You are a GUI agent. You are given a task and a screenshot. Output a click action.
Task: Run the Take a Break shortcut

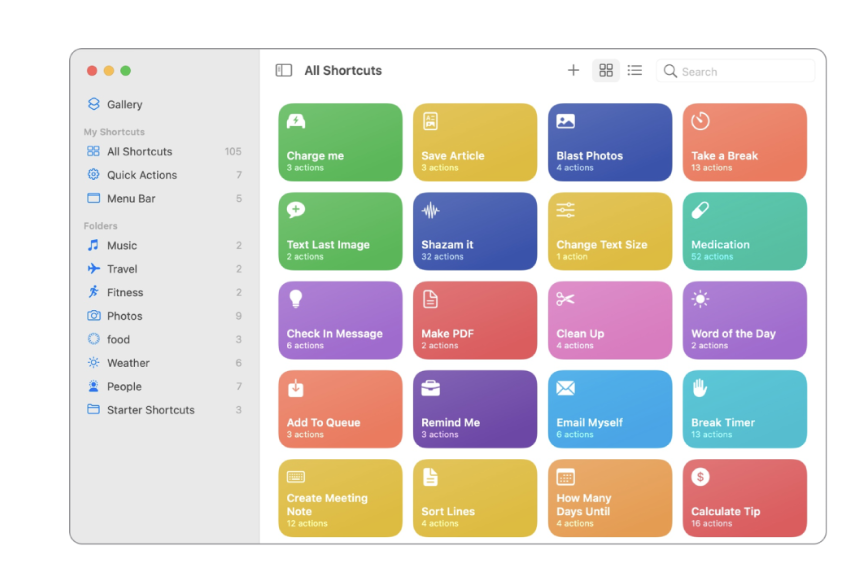click(744, 142)
